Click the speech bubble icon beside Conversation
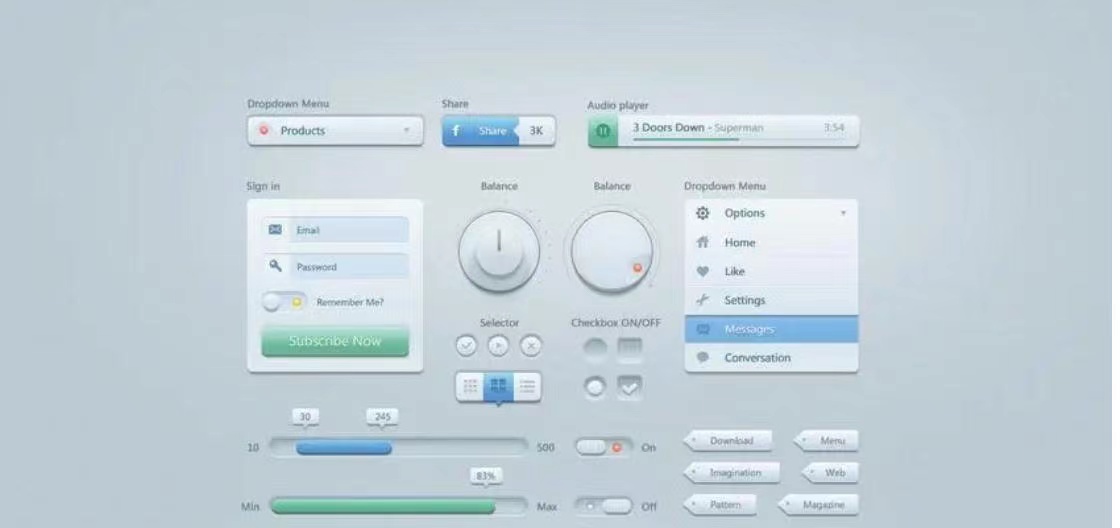The width and height of the screenshot is (1120, 528). tap(703, 358)
